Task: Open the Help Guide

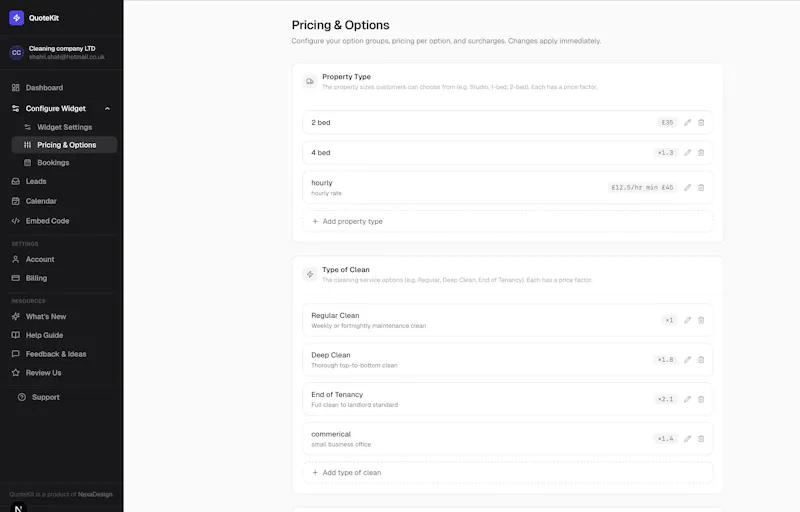Action: (x=44, y=335)
